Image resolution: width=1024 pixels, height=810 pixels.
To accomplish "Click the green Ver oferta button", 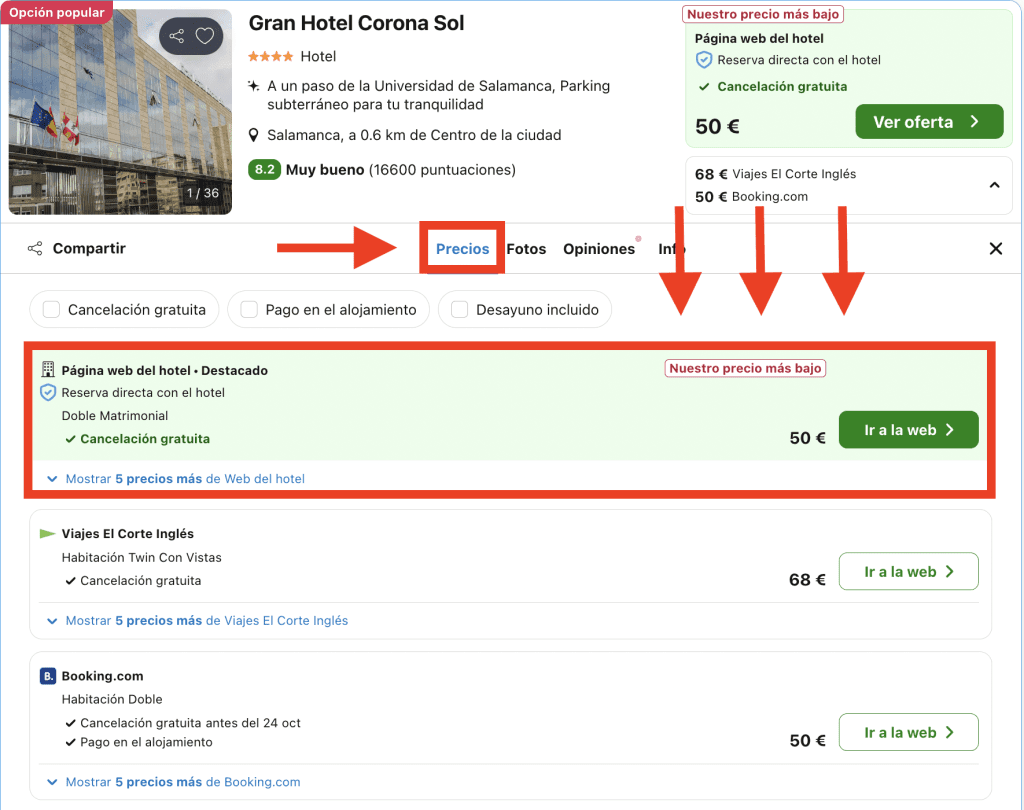I will [x=928, y=122].
